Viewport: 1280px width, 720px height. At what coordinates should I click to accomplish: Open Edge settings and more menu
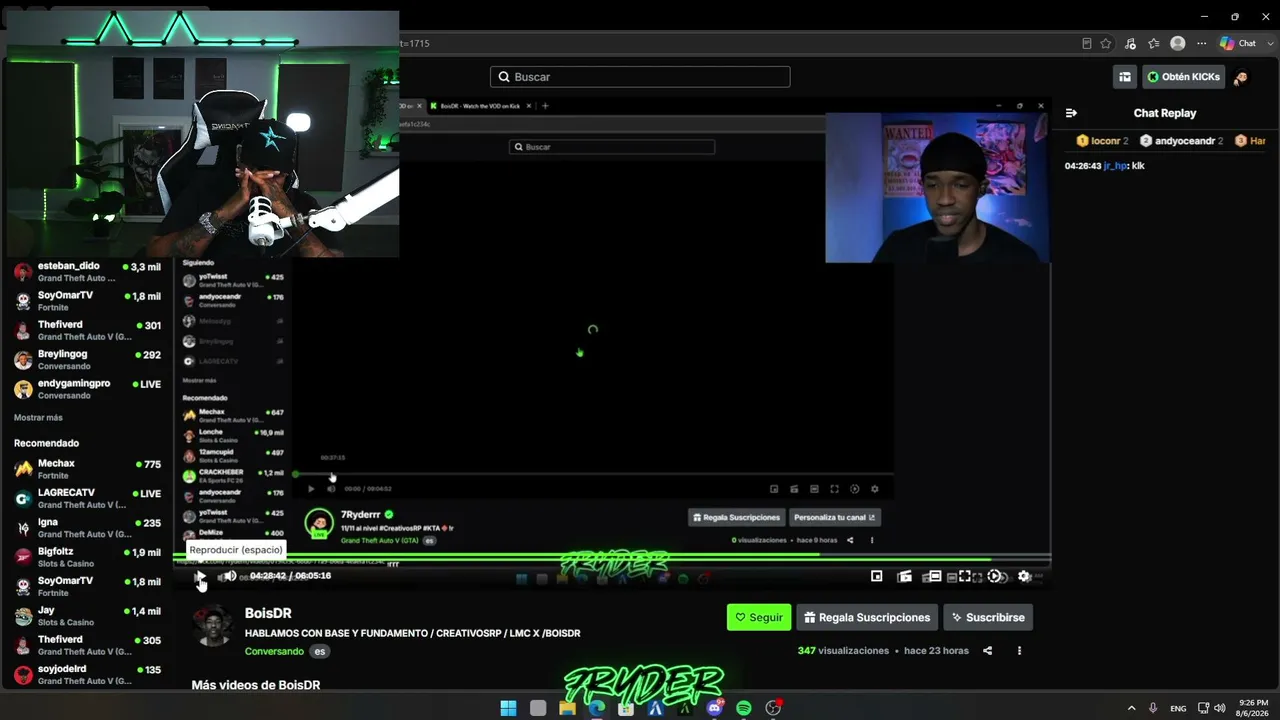(1200, 43)
